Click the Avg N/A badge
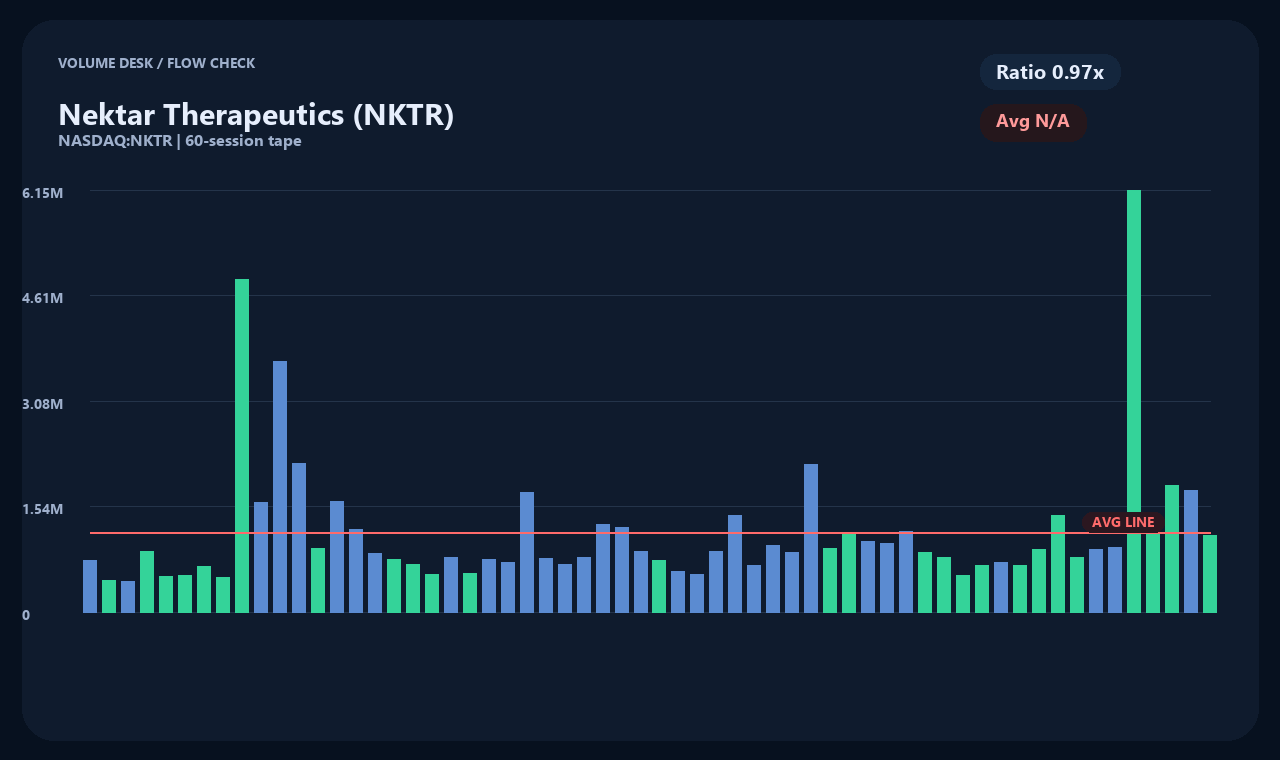 click(x=1033, y=122)
